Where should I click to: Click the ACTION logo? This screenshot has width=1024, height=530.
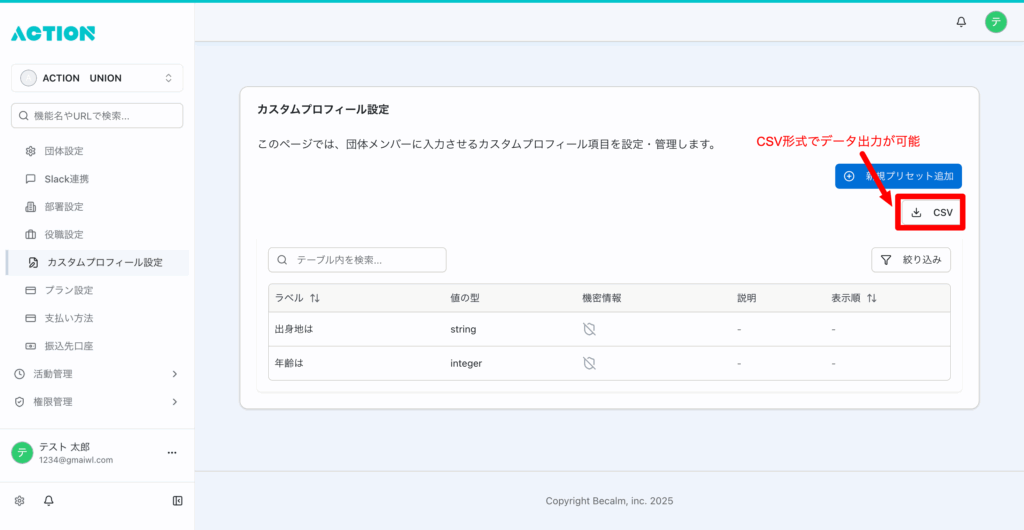[53, 33]
